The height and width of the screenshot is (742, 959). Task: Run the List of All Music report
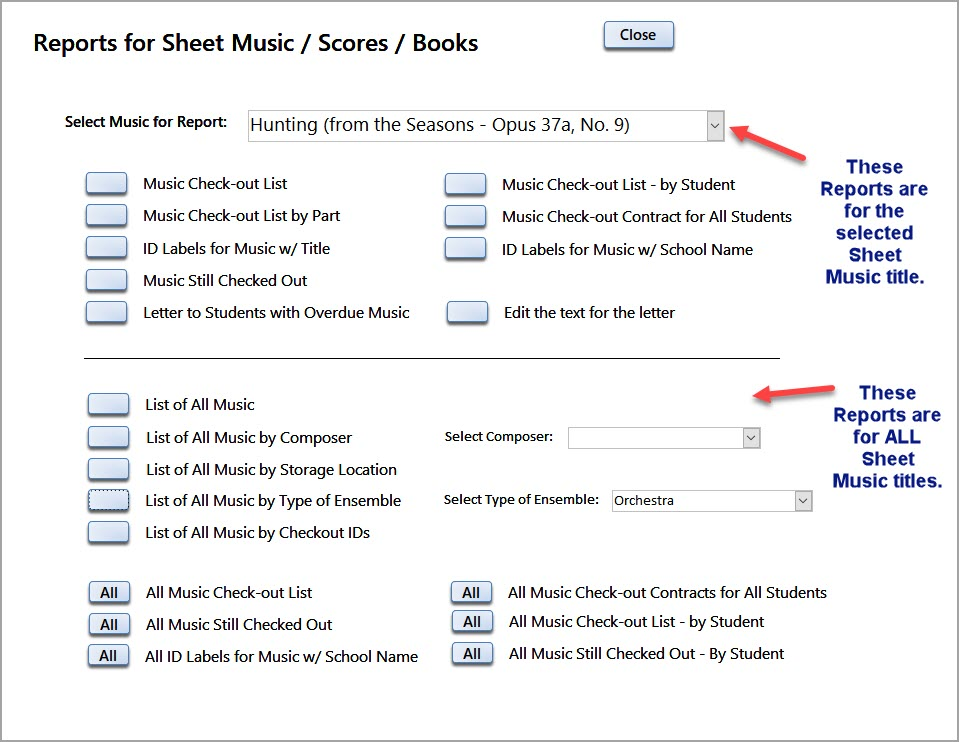(x=108, y=404)
